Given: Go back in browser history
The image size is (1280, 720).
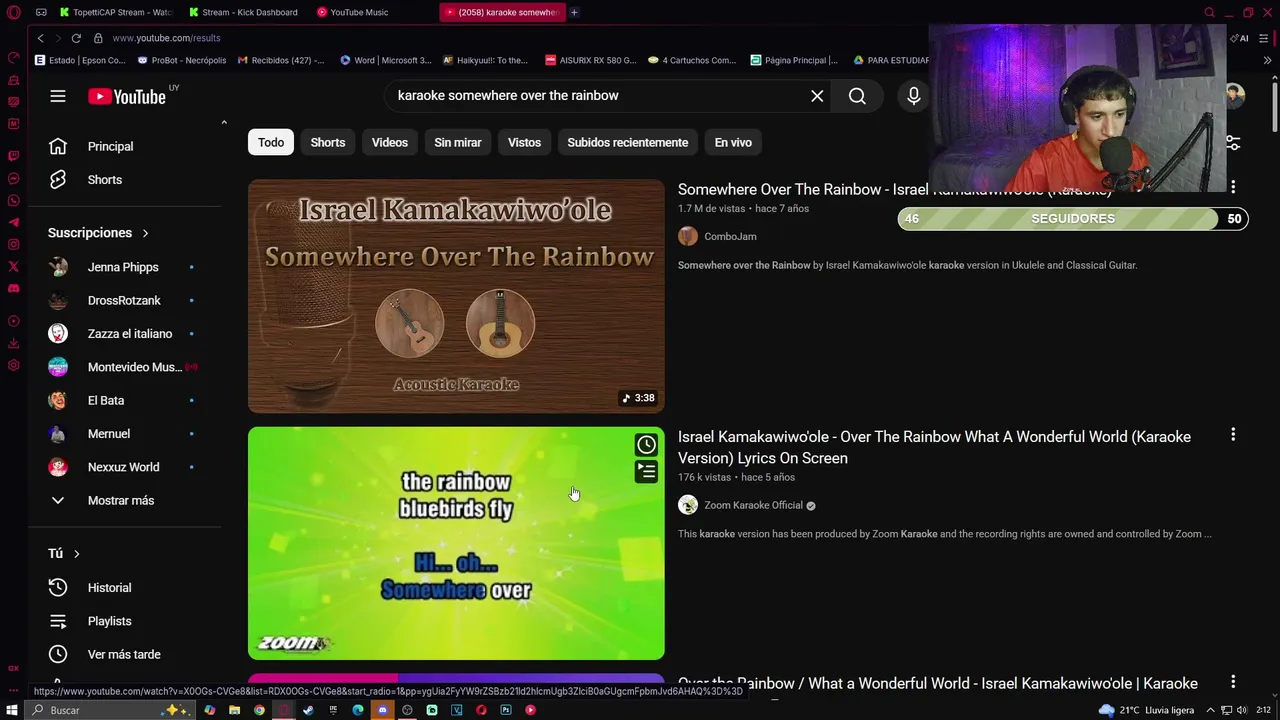Looking at the screenshot, I should click(40, 38).
